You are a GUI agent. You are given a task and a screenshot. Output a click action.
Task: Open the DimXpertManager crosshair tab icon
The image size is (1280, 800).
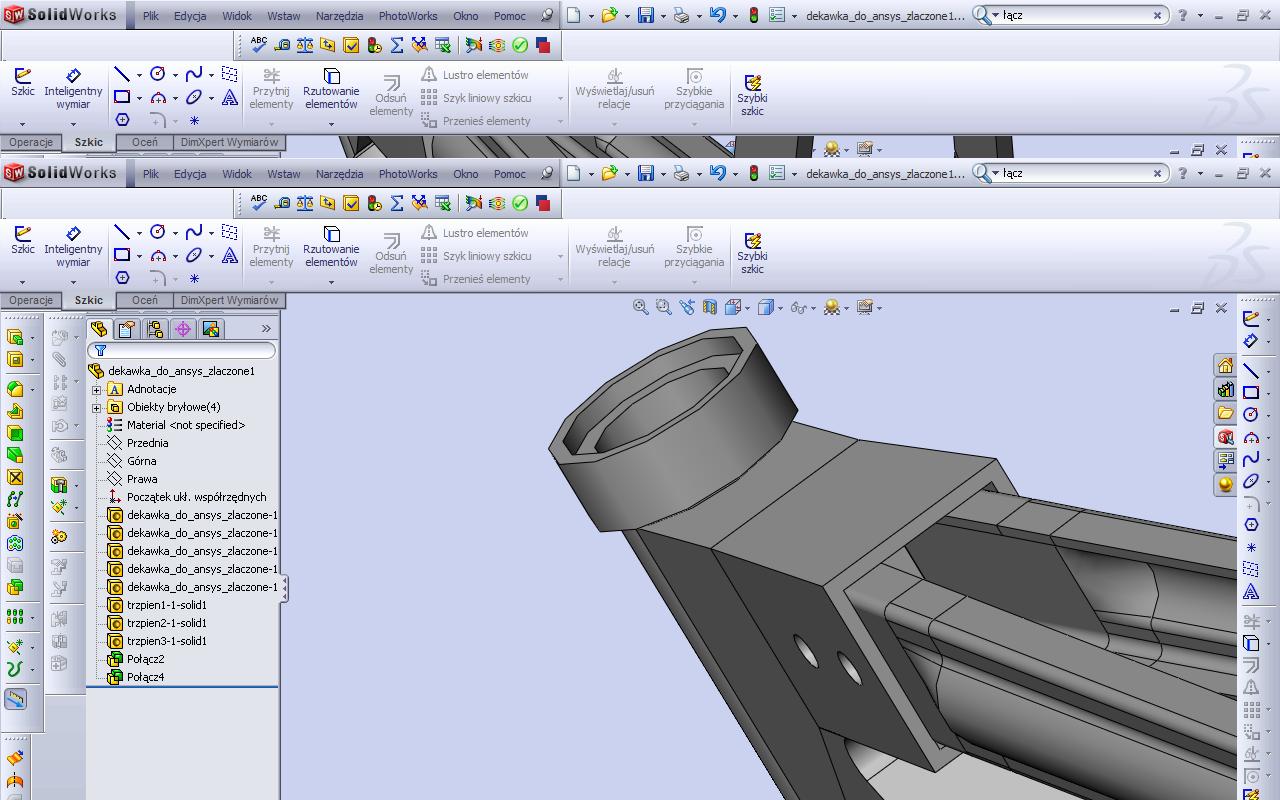click(183, 329)
